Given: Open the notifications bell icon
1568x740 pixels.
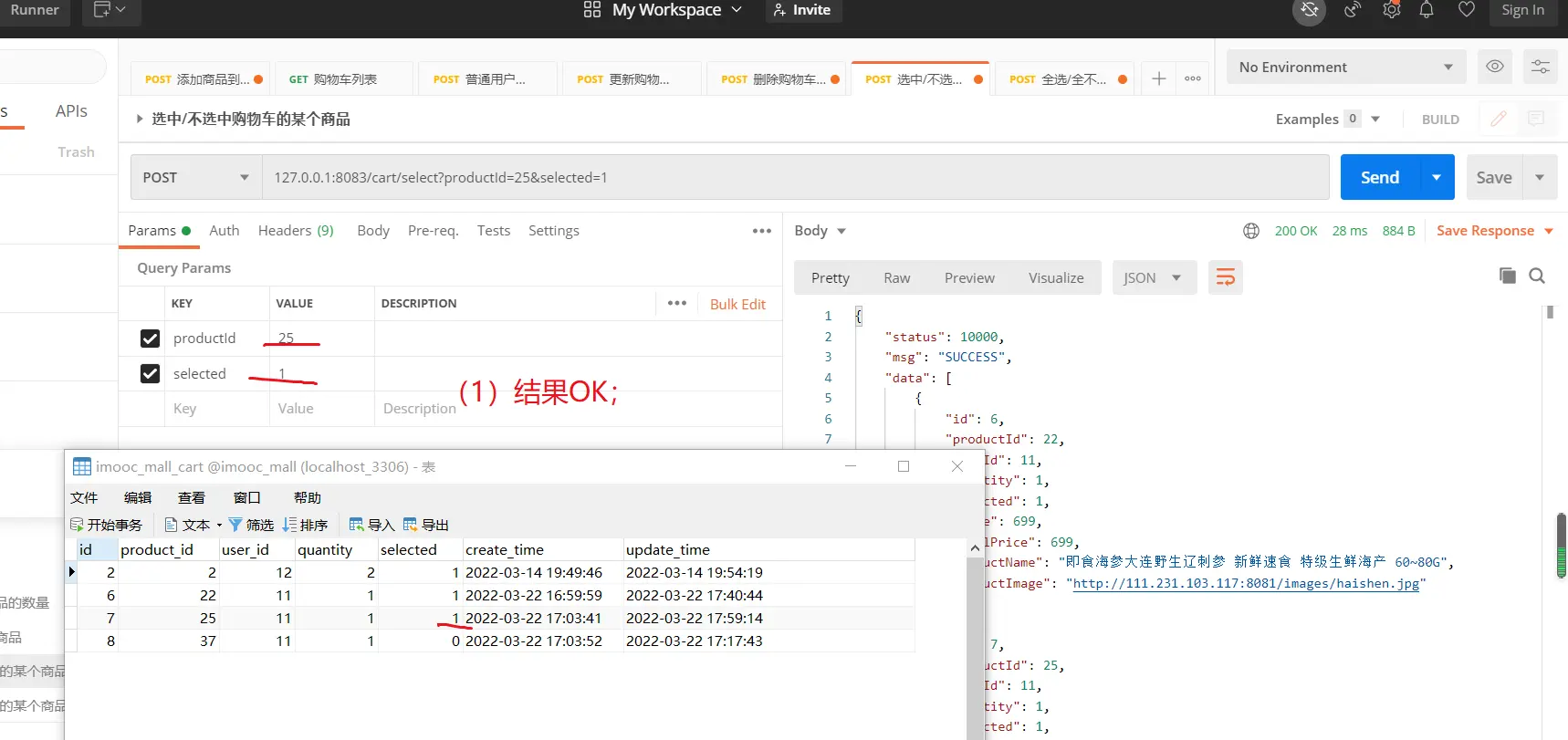Looking at the screenshot, I should tap(1427, 10).
